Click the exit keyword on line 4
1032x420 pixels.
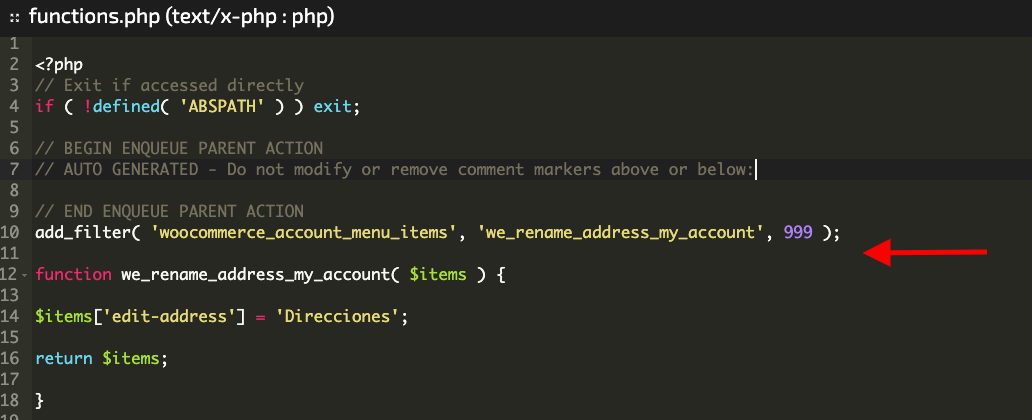point(332,106)
